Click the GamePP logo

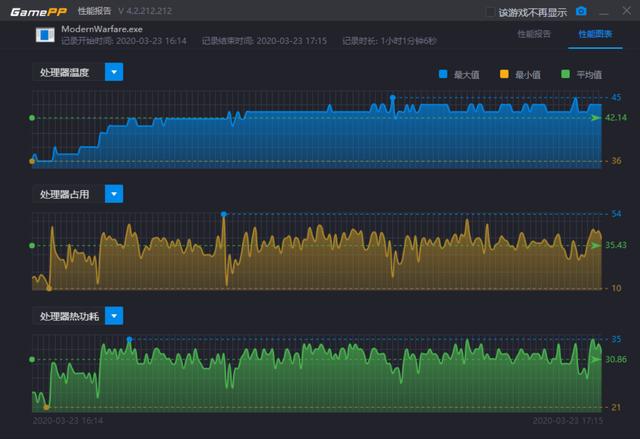[x=38, y=11]
